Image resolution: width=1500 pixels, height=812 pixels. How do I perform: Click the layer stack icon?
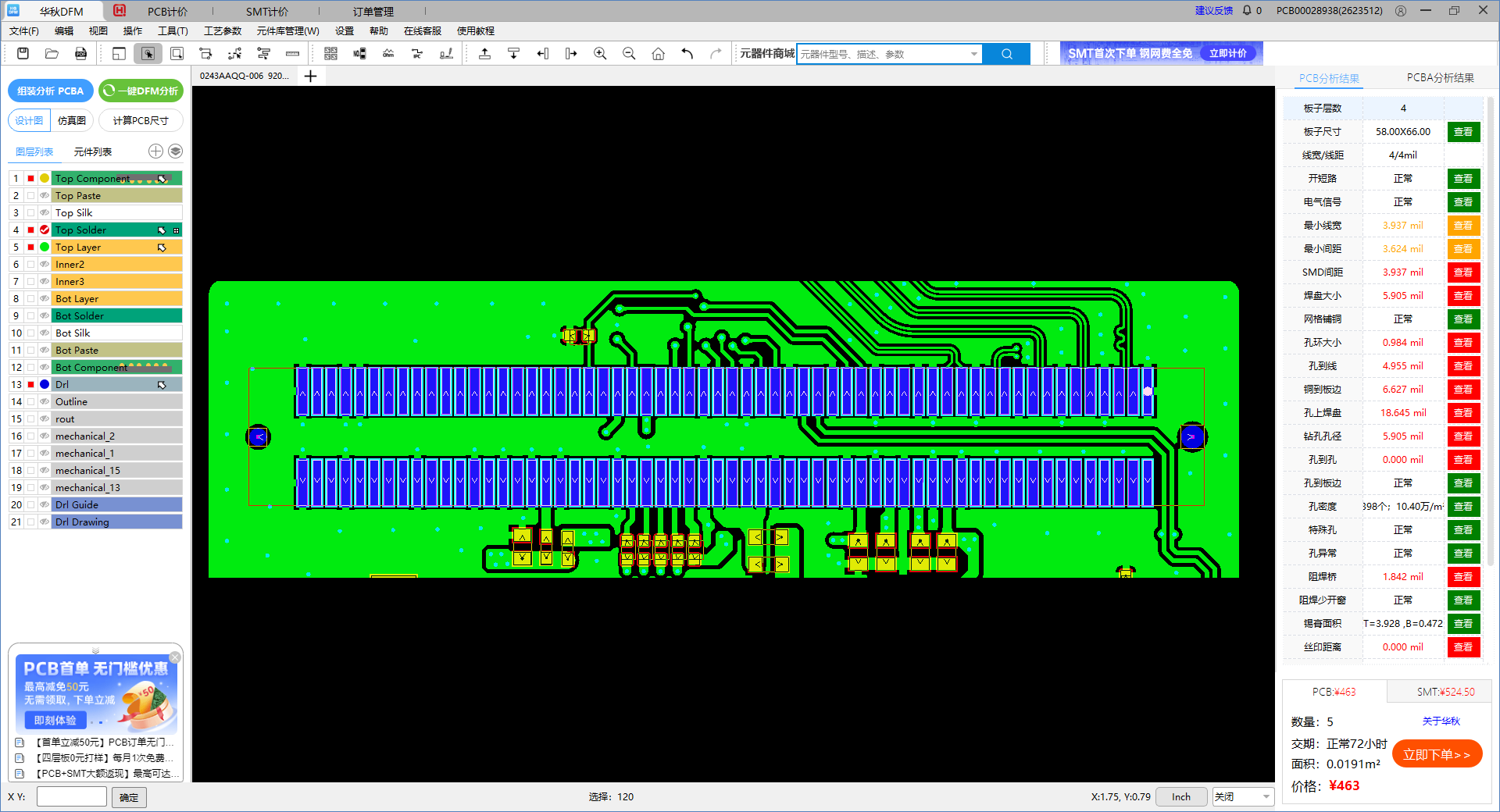[x=176, y=151]
